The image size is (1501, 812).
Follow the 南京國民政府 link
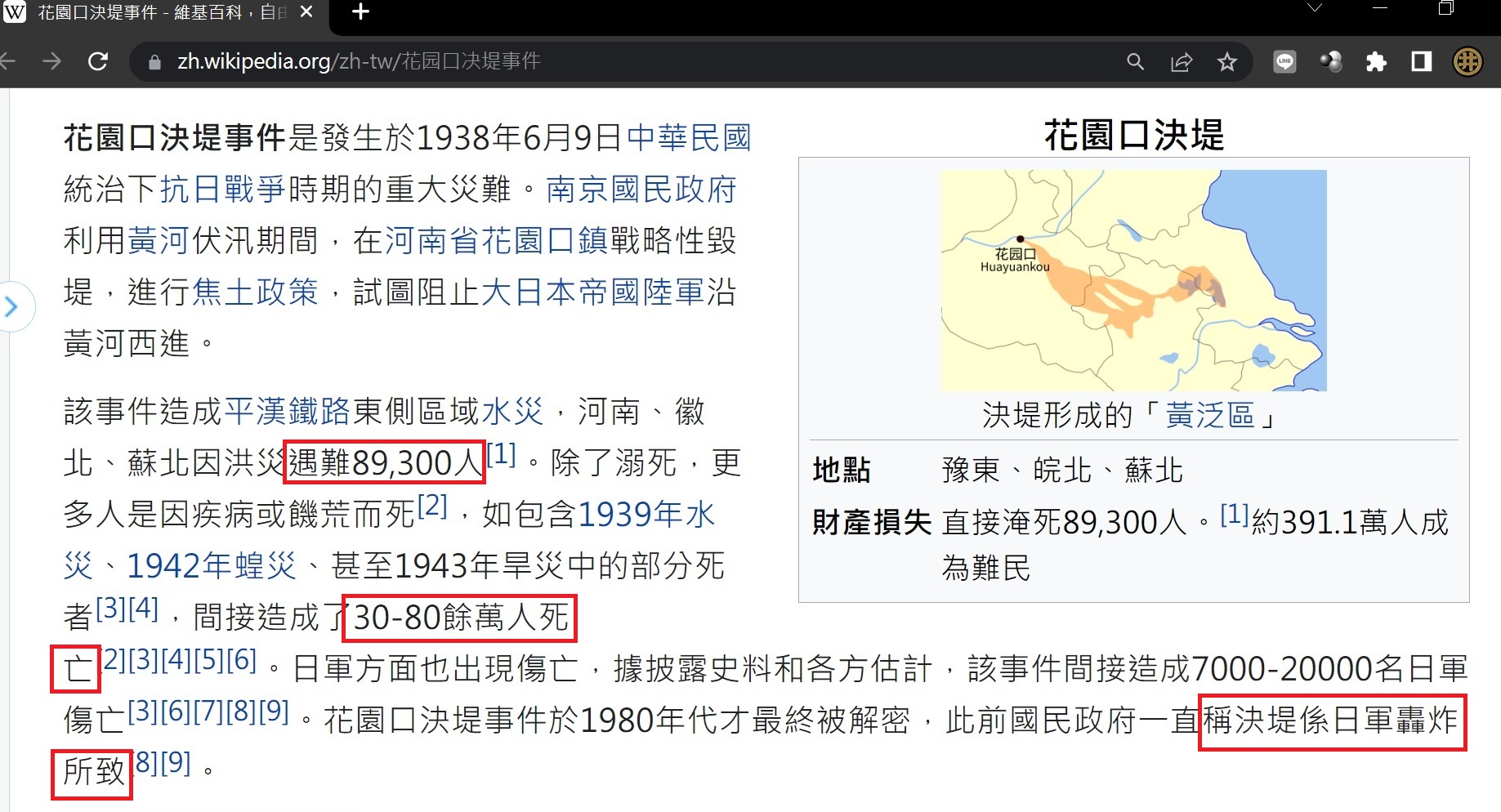click(641, 190)
